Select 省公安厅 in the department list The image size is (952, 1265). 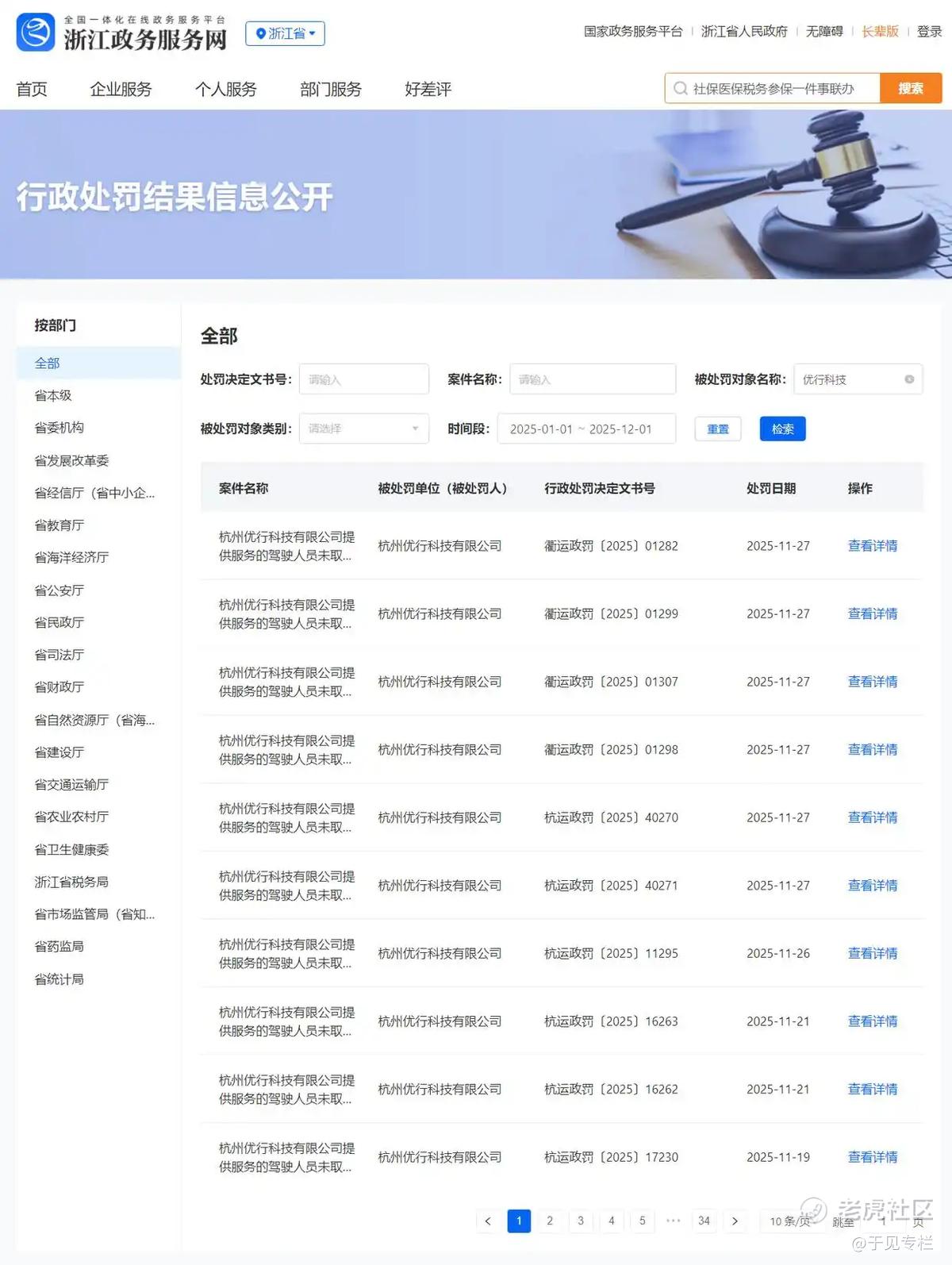[x=59, y=590]
